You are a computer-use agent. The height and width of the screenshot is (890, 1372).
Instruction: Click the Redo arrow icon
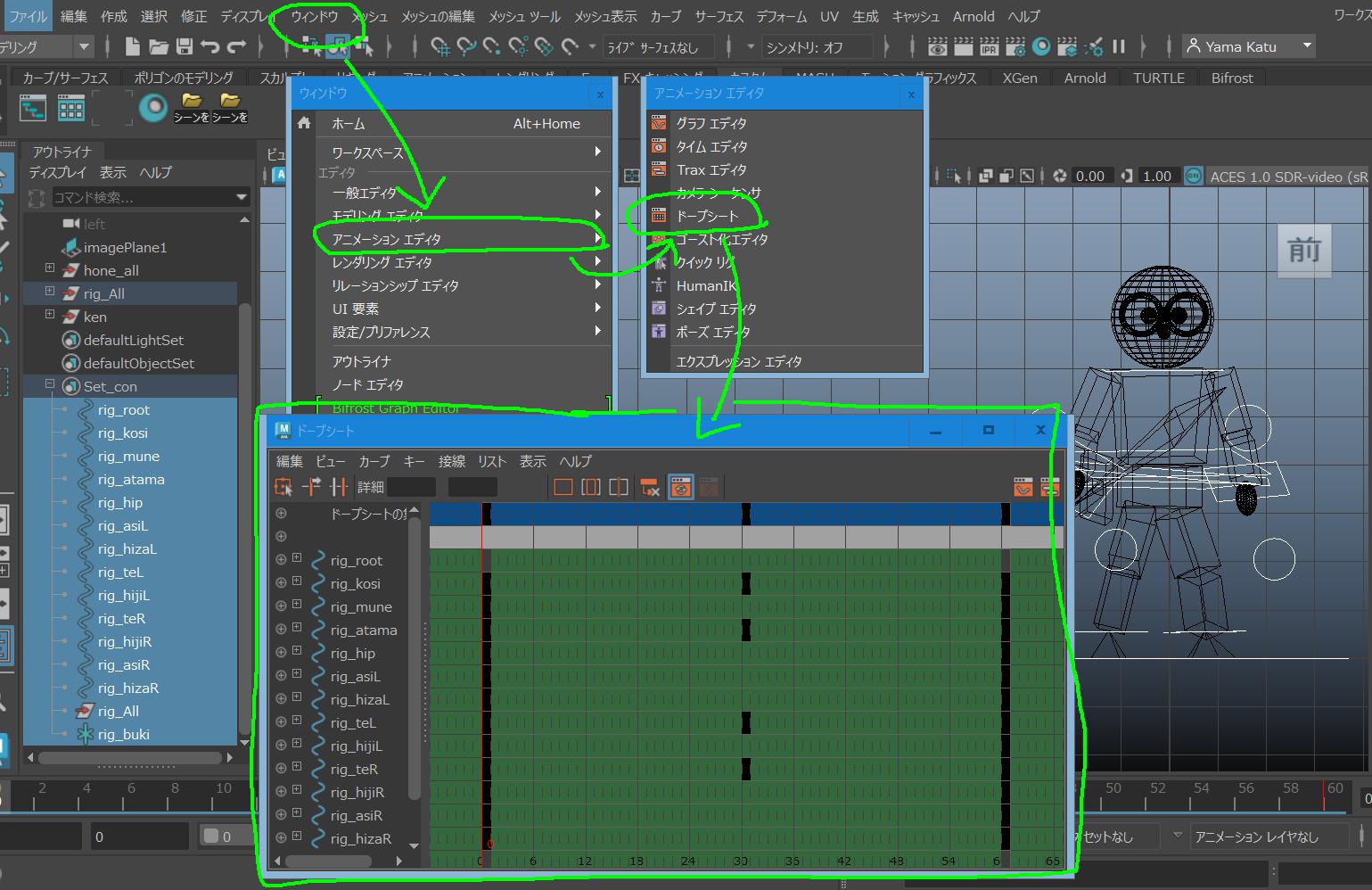coord(236,46)
